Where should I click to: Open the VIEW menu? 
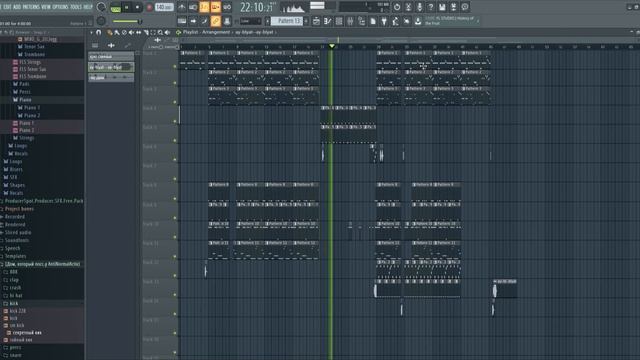[46, 7]
